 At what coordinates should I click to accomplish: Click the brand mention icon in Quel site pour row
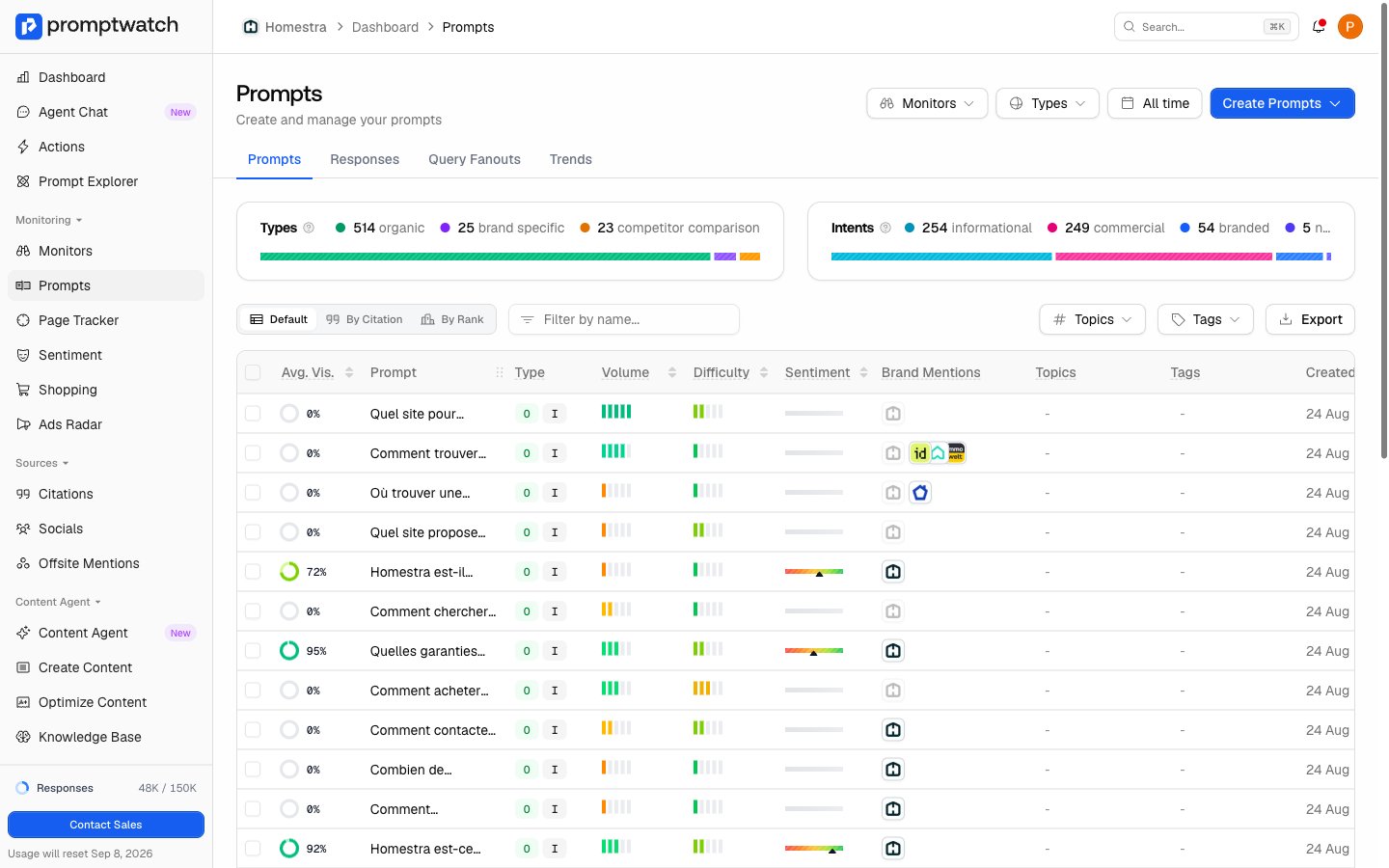tap(893, 414)
